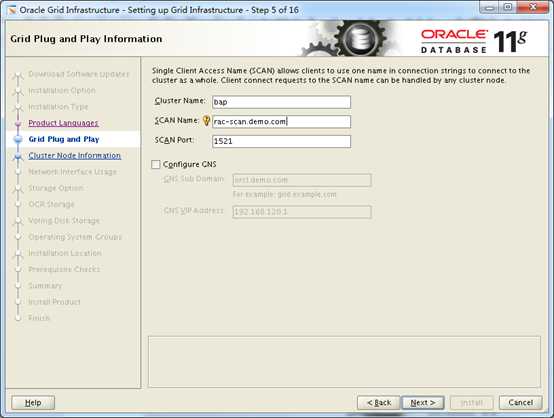Click the Prerequisite Checks step
554x418 pixels.
pyautogui.click(x=64, y=269)
